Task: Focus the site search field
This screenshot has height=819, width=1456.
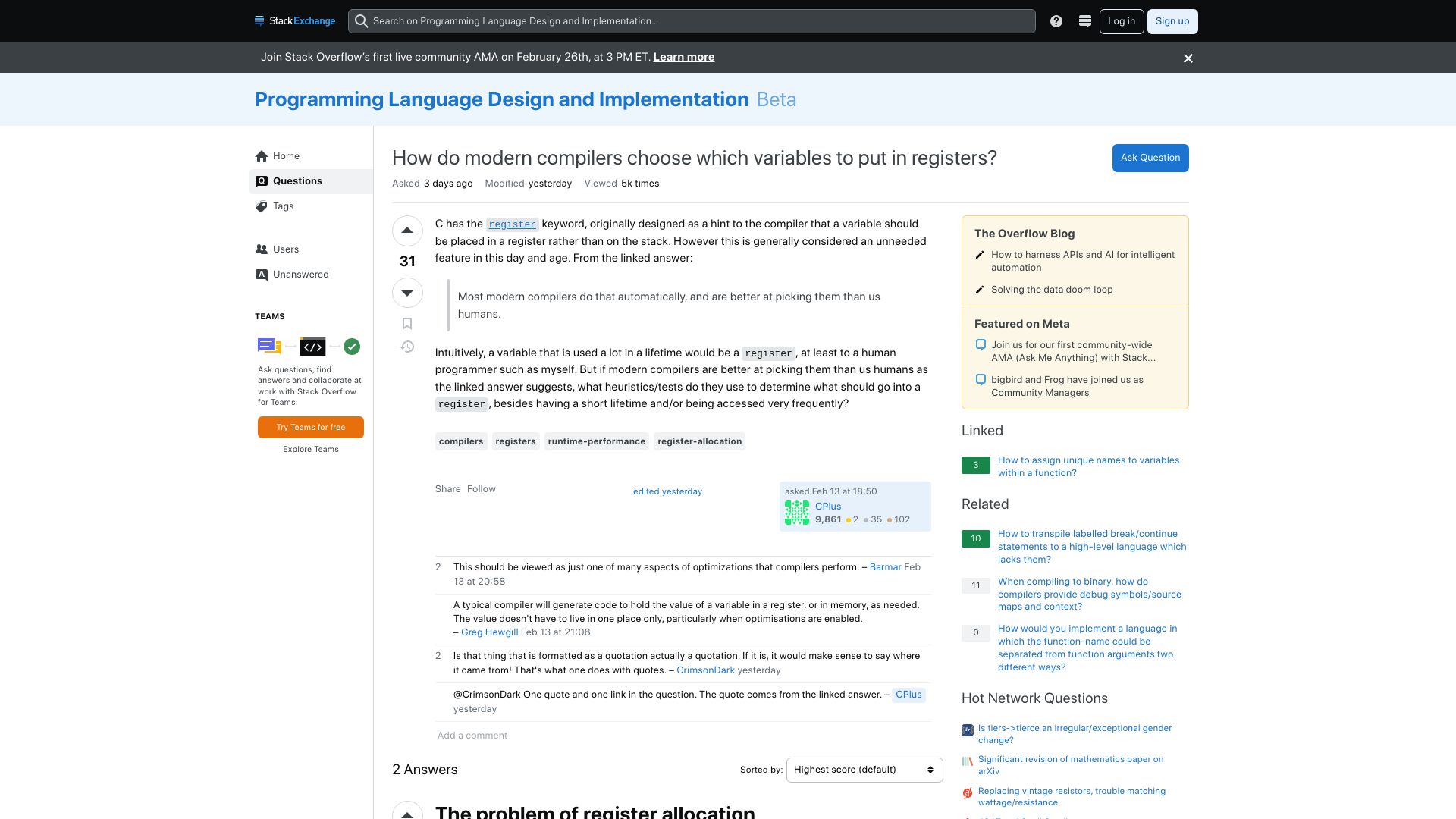Action: tap(692, 21)
